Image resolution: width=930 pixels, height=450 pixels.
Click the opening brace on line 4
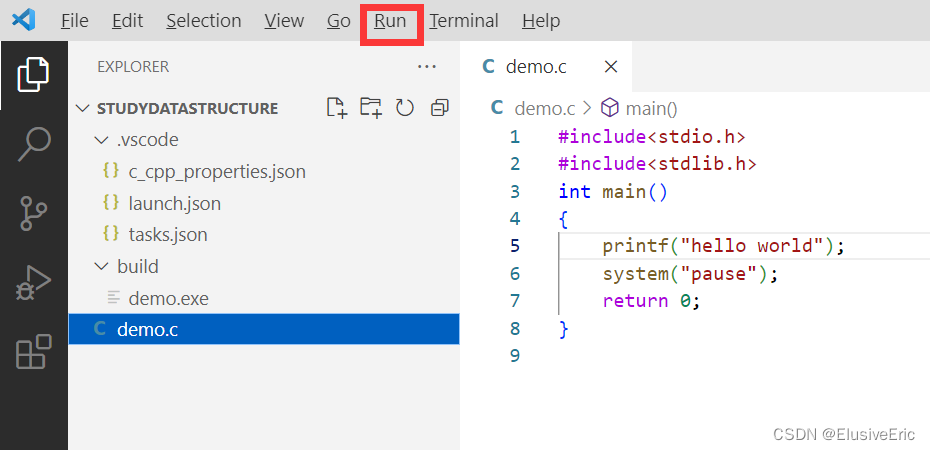click(563, 219)
